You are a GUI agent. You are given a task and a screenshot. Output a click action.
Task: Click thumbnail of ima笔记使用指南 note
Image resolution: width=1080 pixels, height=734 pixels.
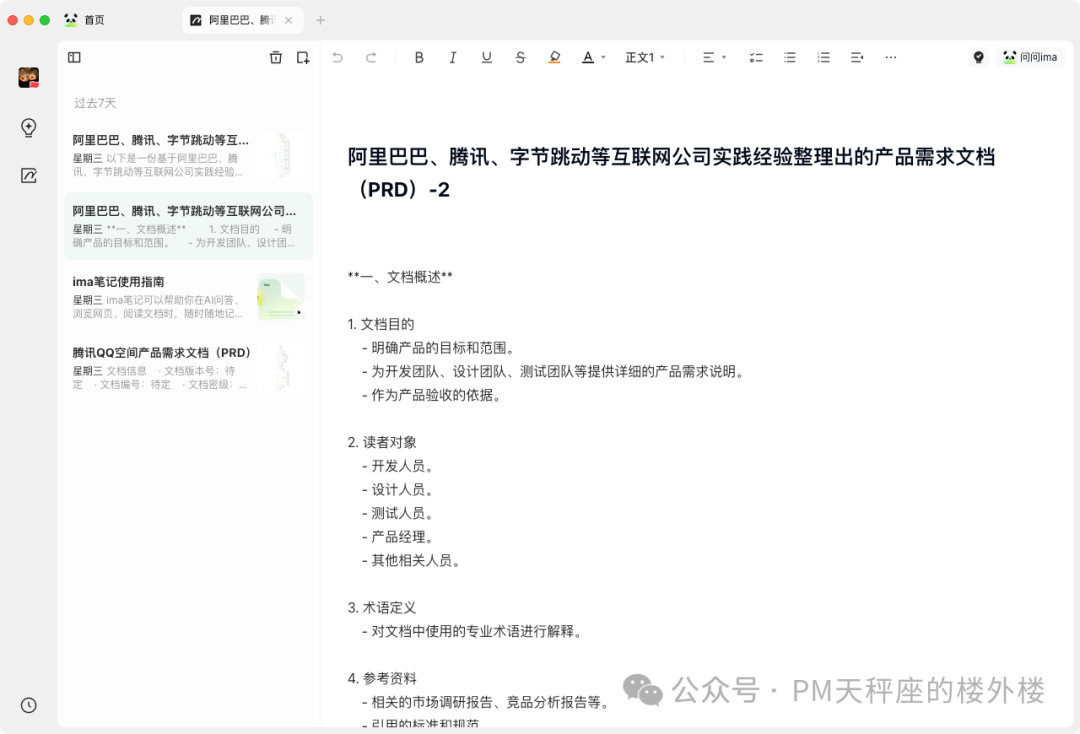point(281,297)
